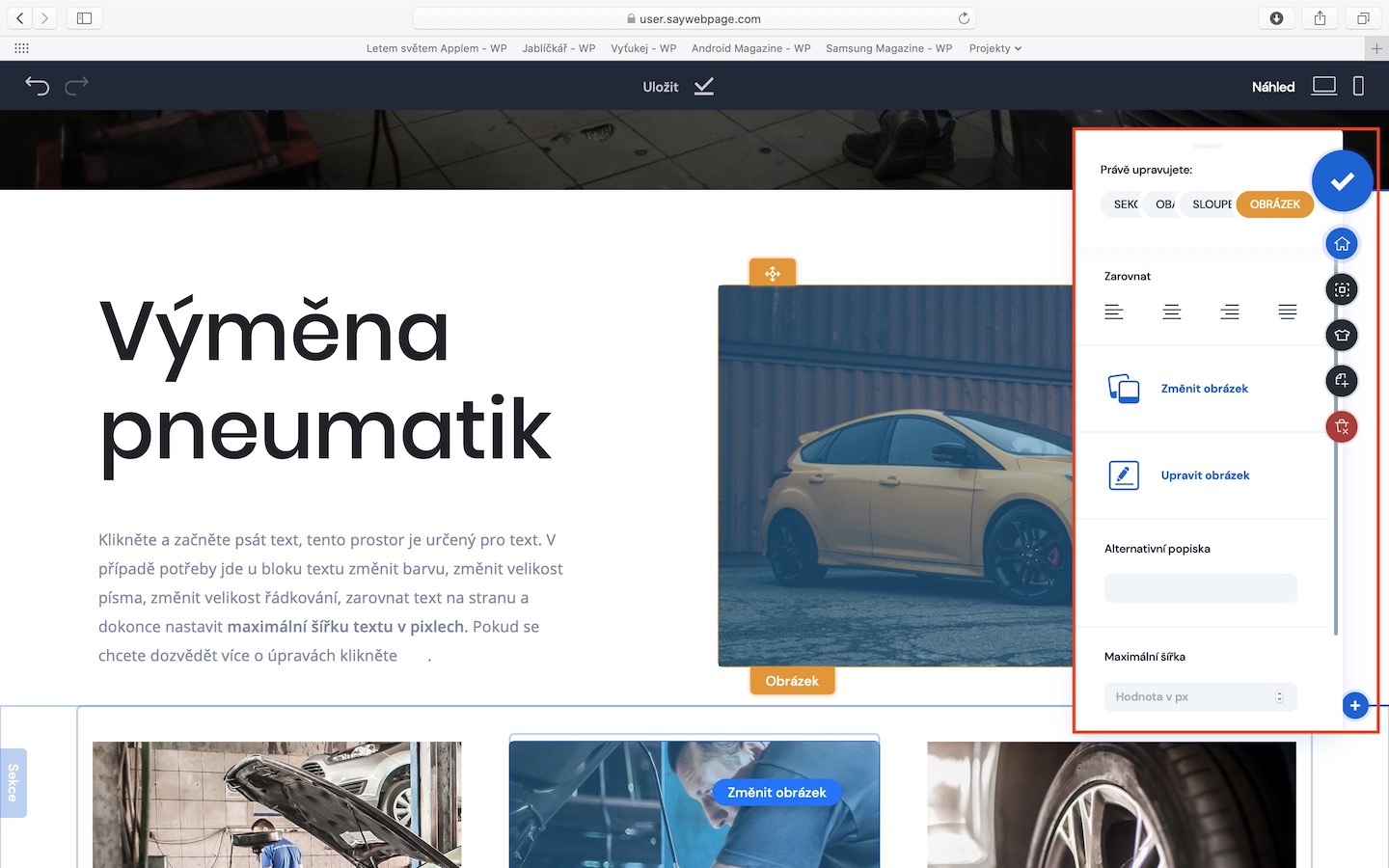1389x868 pixels.
Task: Select the SEKCE breadcrumb chip
Action: pos(1123,204)
